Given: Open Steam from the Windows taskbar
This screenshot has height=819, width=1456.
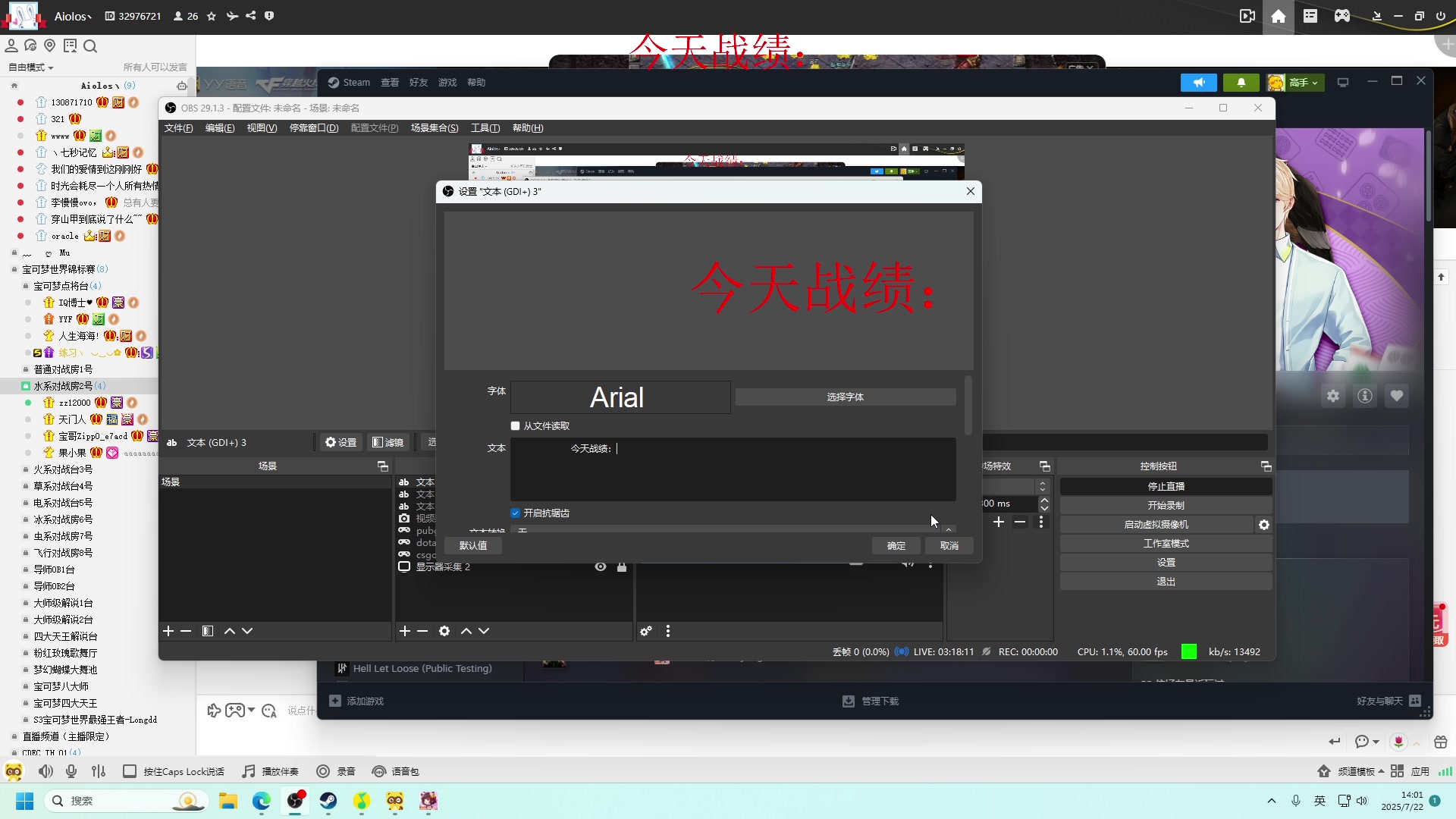Looking at the screenshot, I should pos(328,801).
